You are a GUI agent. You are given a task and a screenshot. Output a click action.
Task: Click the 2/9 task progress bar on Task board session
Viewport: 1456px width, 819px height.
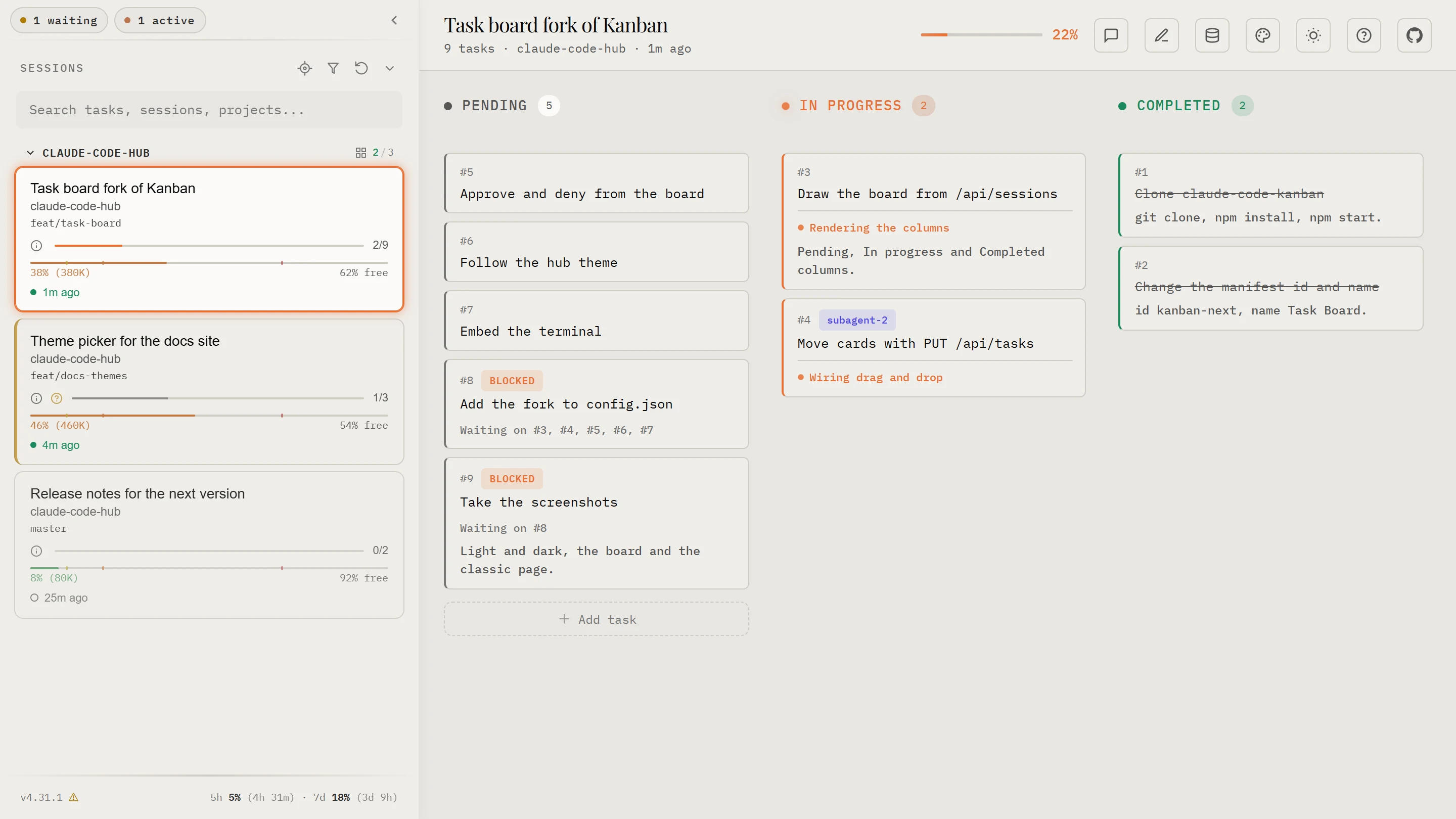pyautogui.click(x=209, y=245)
